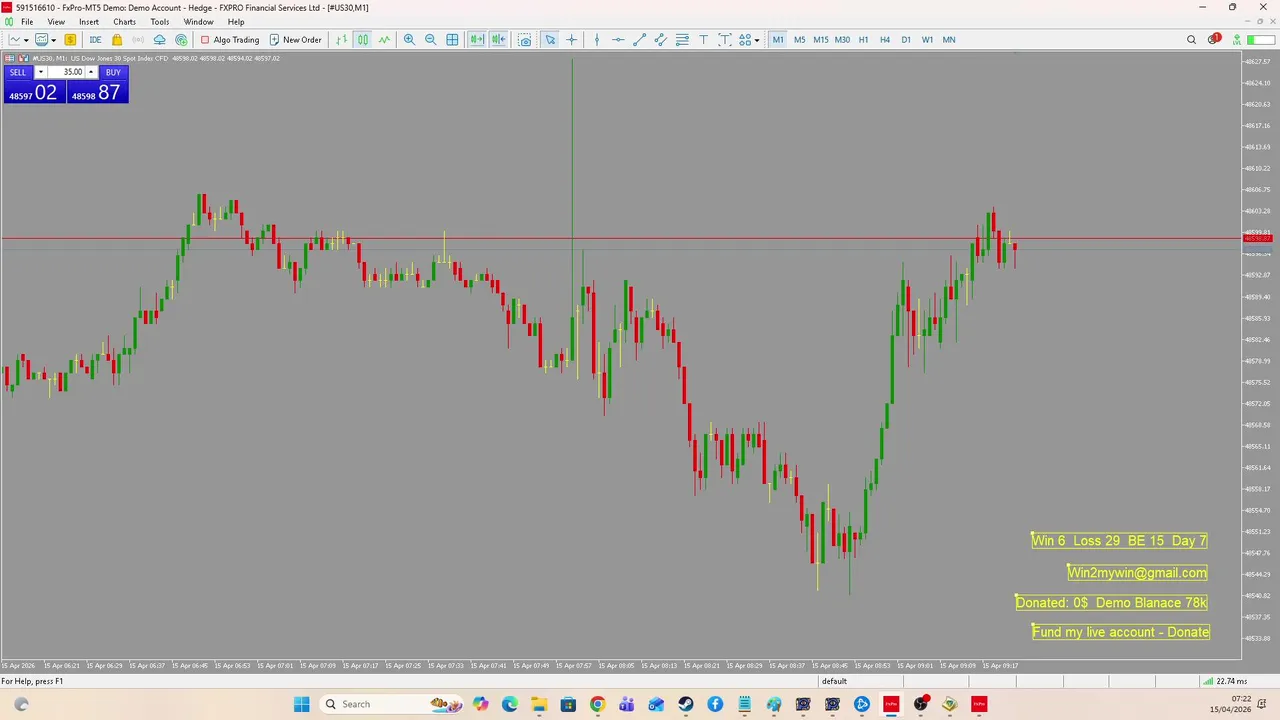Switch timeframe to D1
Image resolution: width=1280 pixels, height=720 pixels.
click(906, 40)
